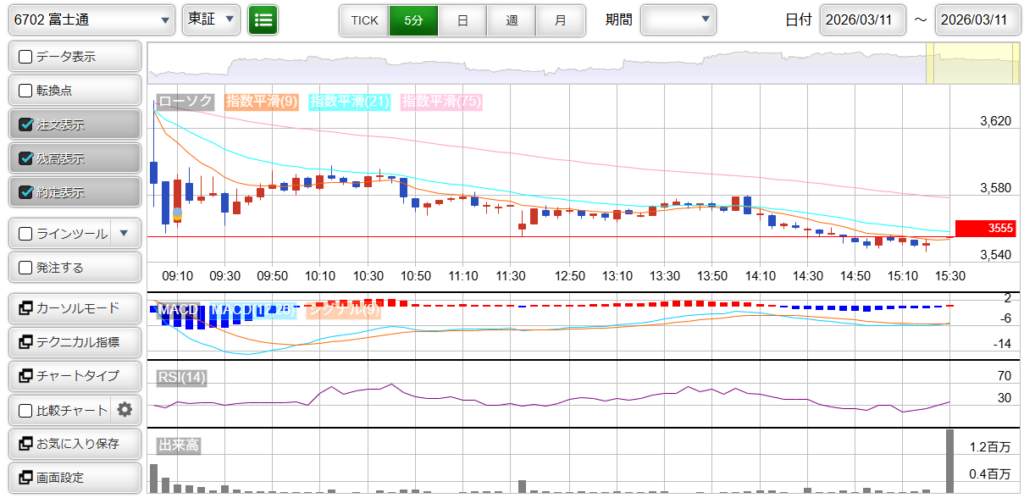Open カーソルモード popup window
Screen dimensions: 1024x498
click(74, 307)
